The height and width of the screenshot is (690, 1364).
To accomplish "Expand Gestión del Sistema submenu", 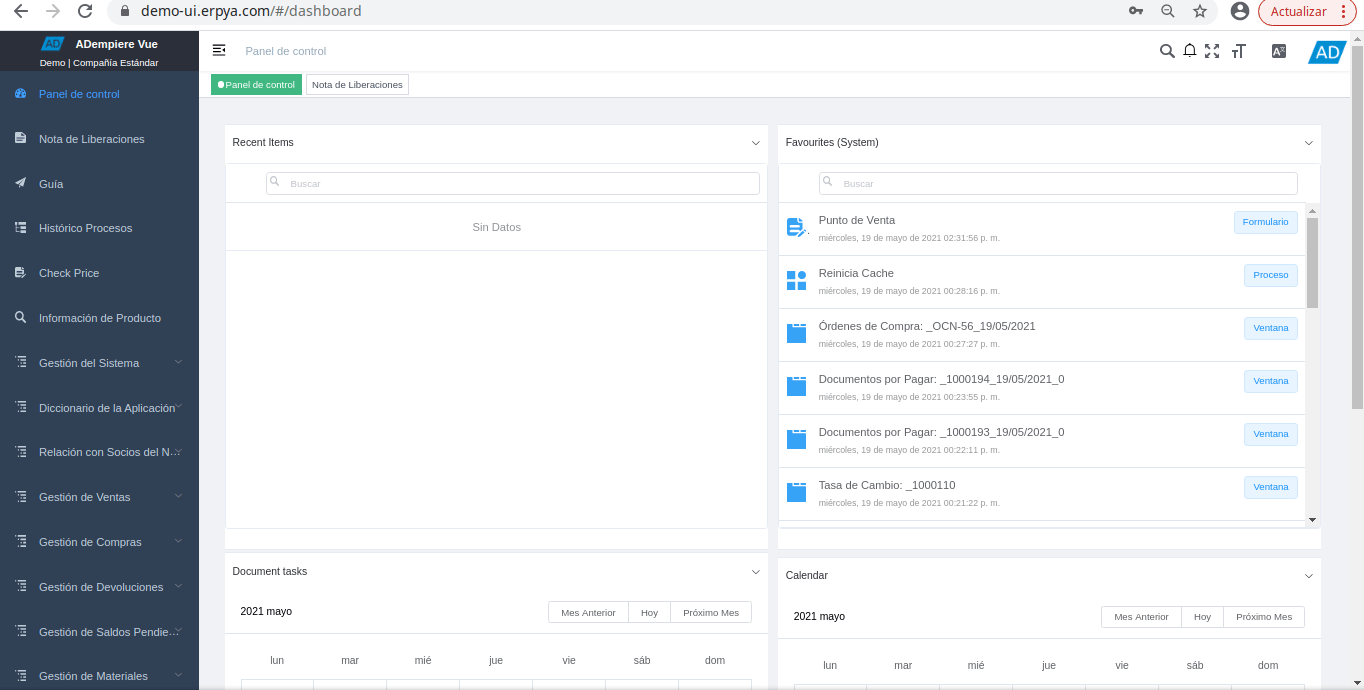I will coord(100,363).
